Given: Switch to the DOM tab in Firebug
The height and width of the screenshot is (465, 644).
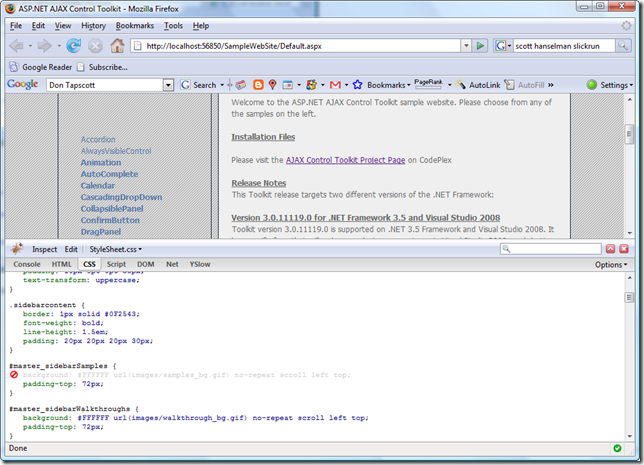Looking at the screenshot, I should (145, 265).
